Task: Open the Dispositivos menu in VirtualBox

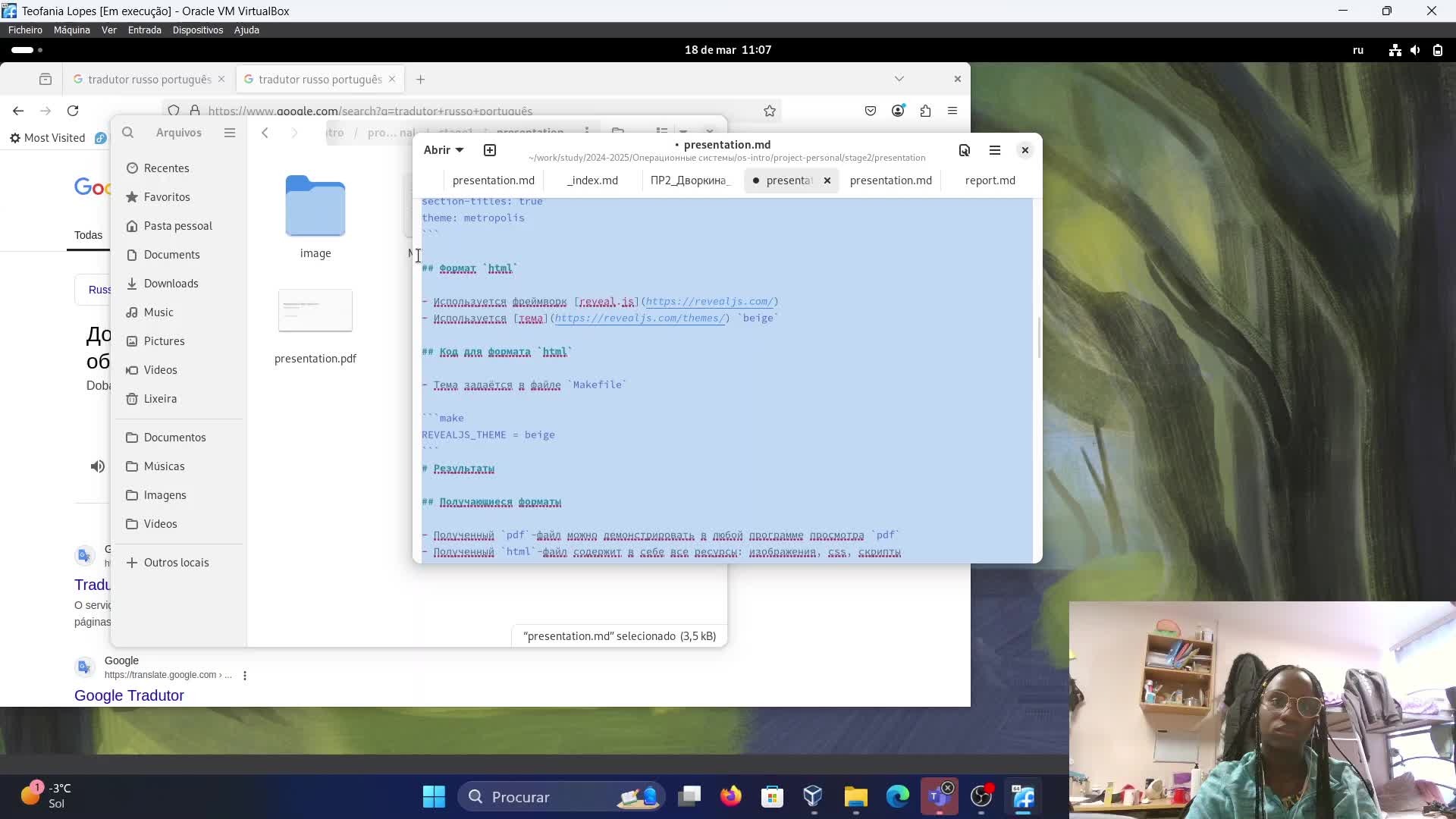Action: click(198, 30)
